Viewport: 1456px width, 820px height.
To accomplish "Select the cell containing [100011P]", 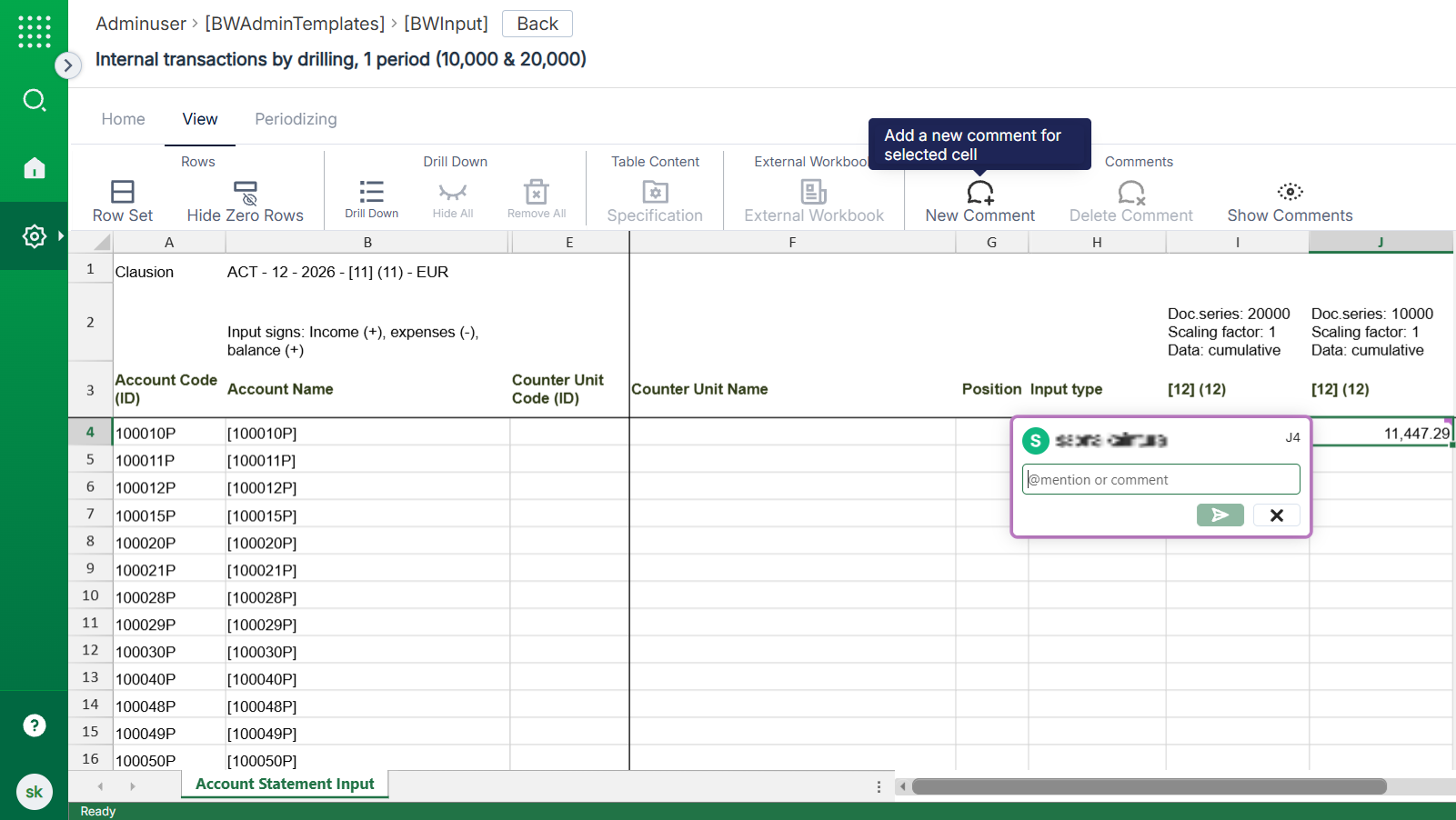I will (367, 460).
